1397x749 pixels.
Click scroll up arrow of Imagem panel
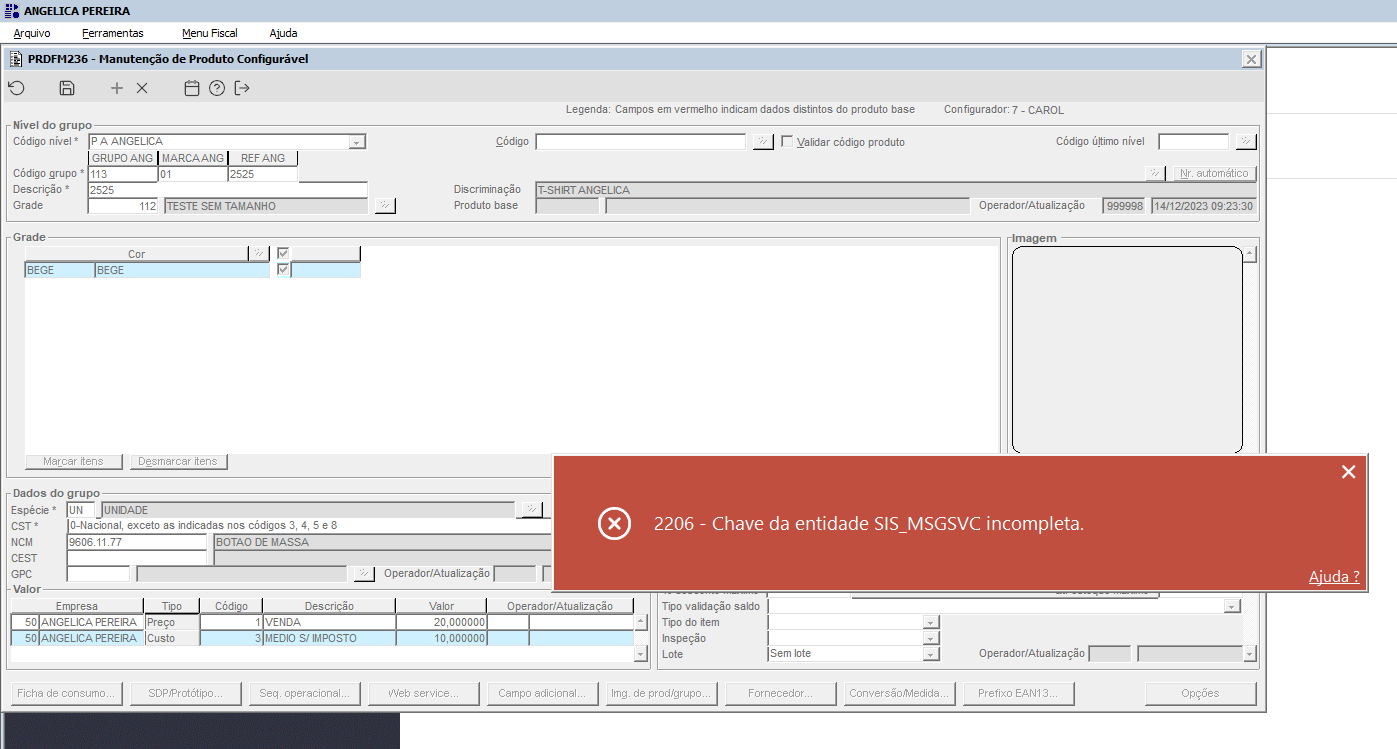(x=1250, y=254)
